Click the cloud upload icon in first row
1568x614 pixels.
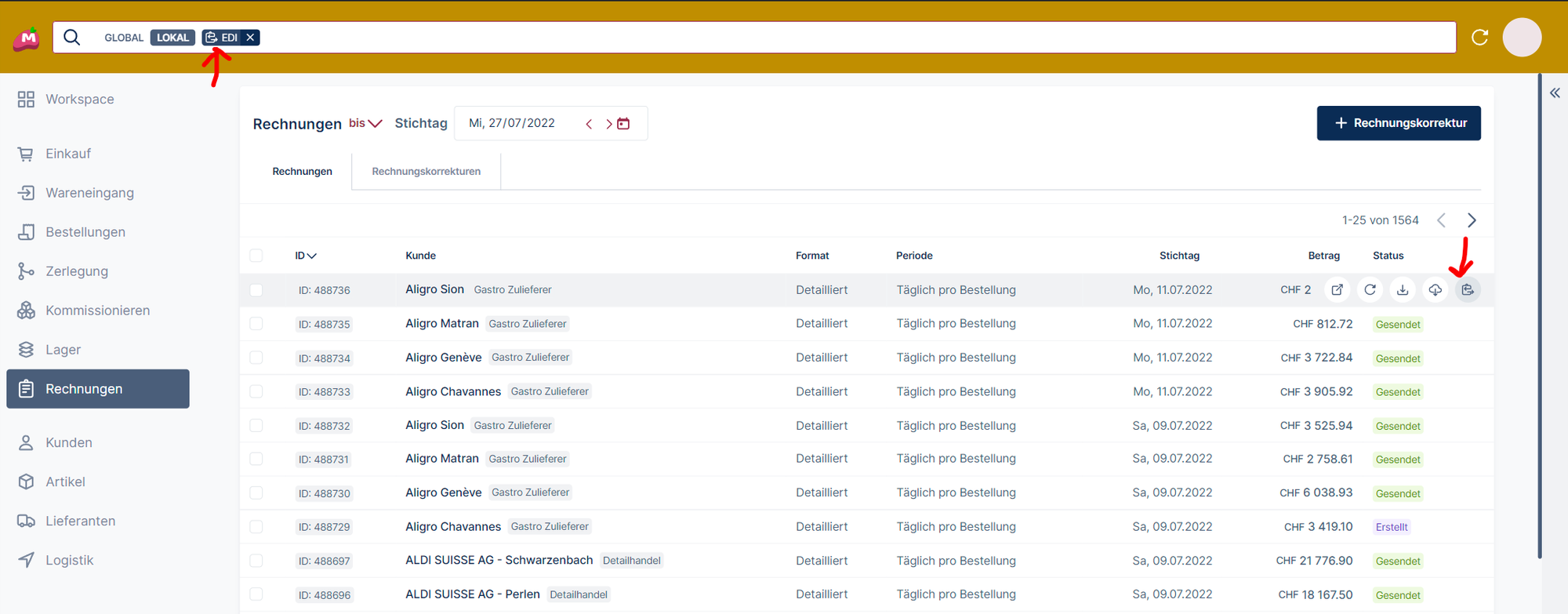tap(1435, 290)
